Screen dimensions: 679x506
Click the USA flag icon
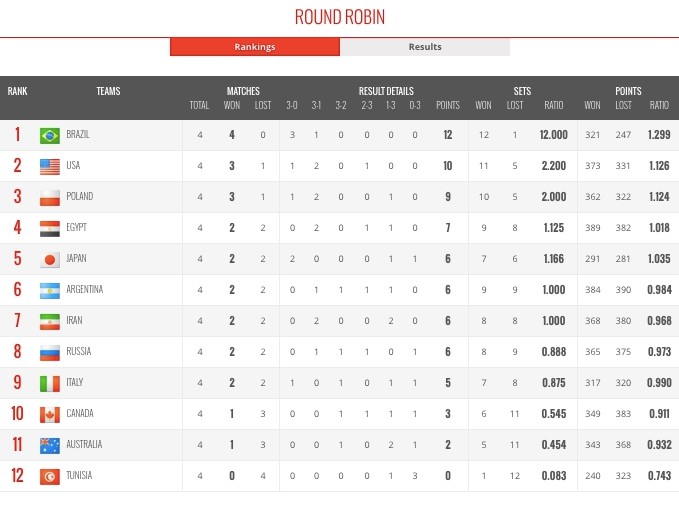point(50,166)
